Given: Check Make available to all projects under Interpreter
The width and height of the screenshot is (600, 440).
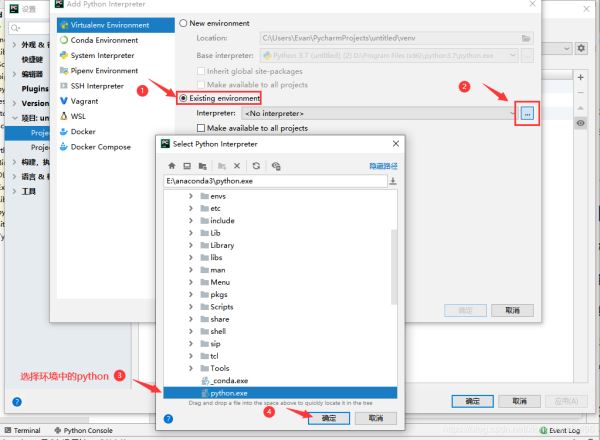Looking at the screenshot, I should pyautogui.click(x=201, y=128).
